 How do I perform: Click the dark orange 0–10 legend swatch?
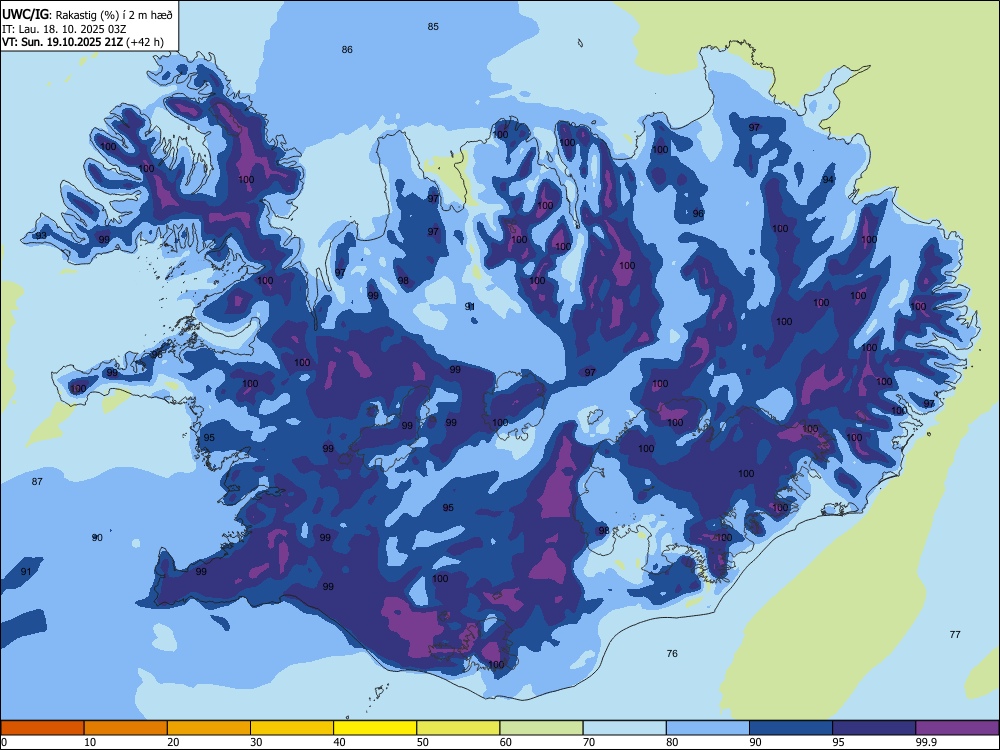[x=42, y=728]
